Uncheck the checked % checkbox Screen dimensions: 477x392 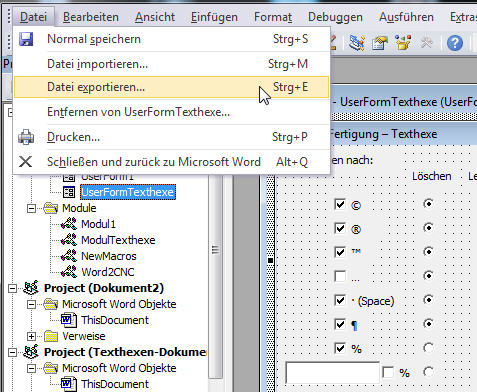pyautogui.click(x=340, y=348)
